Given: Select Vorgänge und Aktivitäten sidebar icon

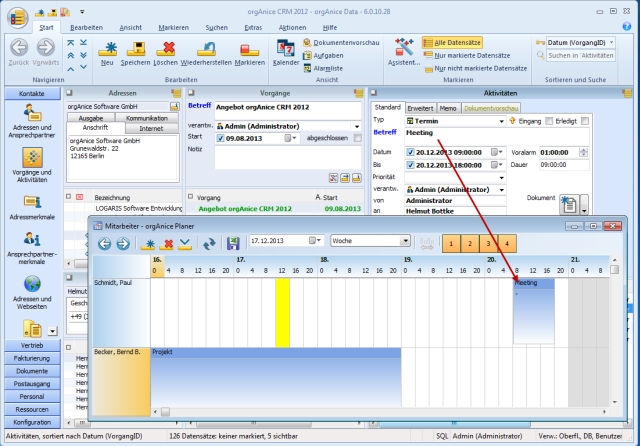Looking at the screenshot, I should (32, 158).
